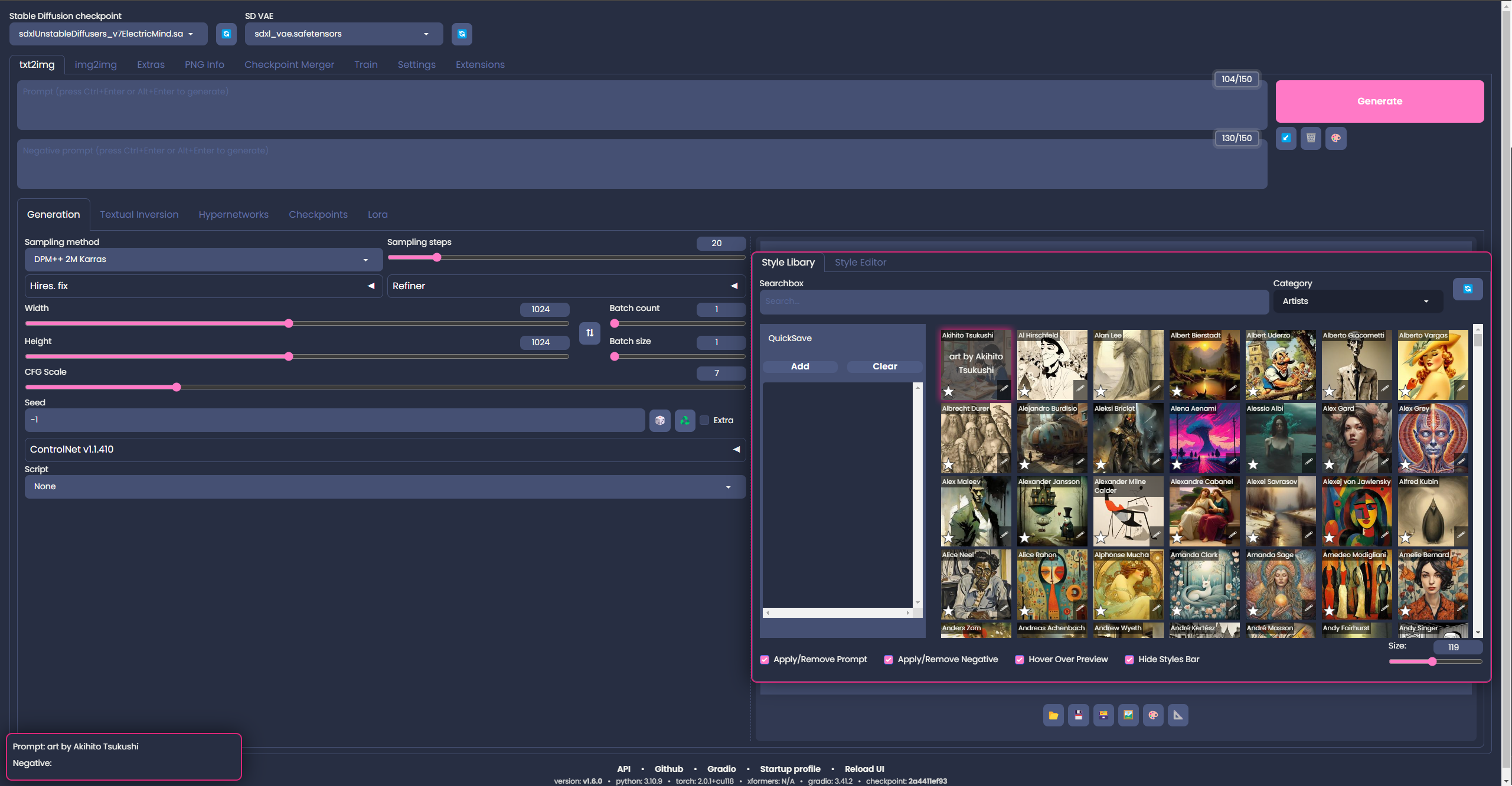This screenshot has height=786, width=1512.
Task: Toggle the Hide Styles Bar checkbox
Action: [x=1129, y=659]
